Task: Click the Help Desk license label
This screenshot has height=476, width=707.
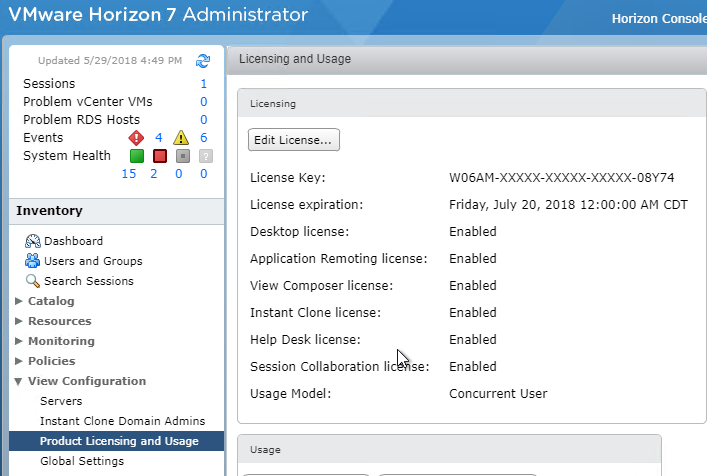Action: [305, 339]
